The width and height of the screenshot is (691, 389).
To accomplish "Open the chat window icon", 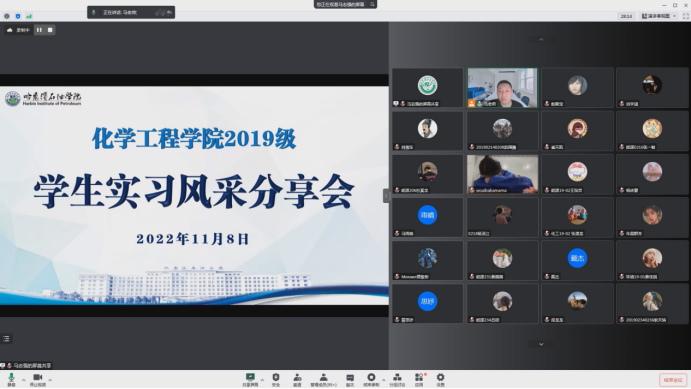I will coord(350,379).
